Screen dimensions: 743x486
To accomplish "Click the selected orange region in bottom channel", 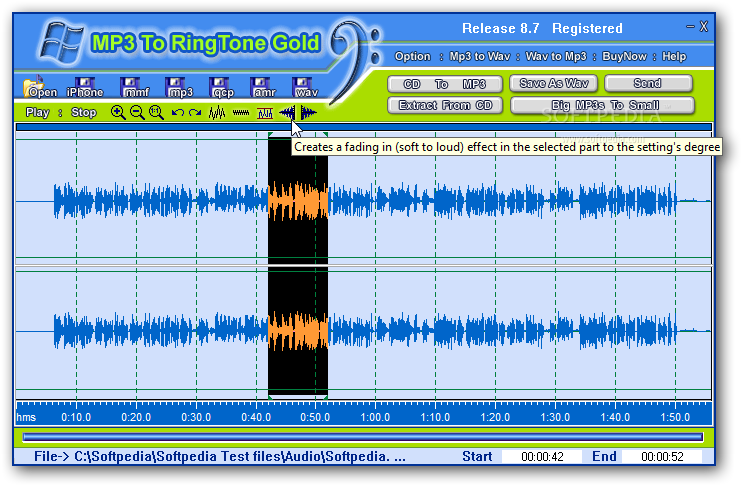I will pyautogui.click(x=298, y=331).
